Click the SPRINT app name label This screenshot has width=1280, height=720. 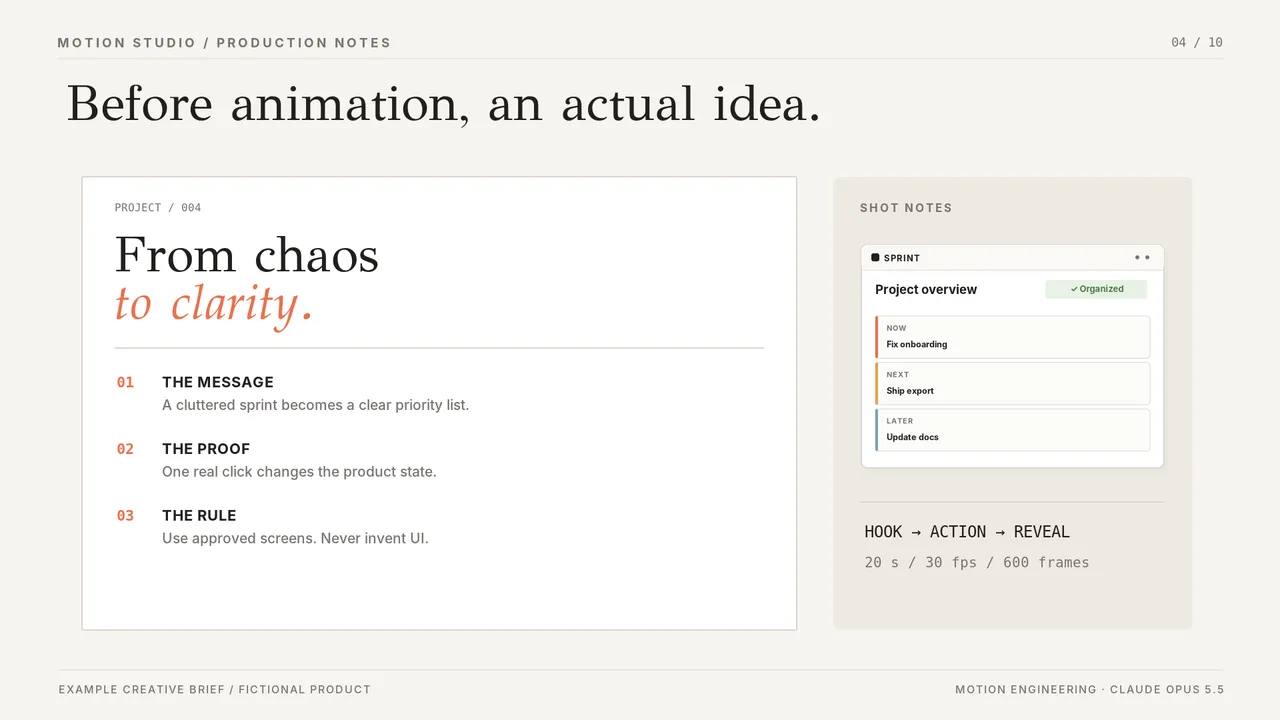[x=902, y=258]
